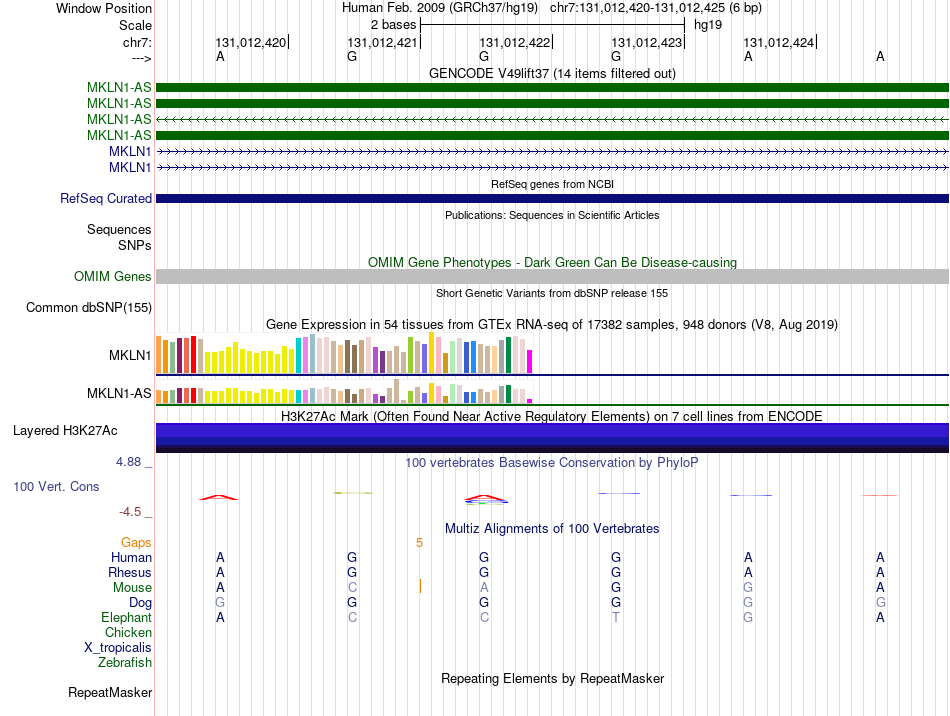This screenshot has height=716, width=950.
Task: Click the 'Human' species label
Action: tap(131, 557)
